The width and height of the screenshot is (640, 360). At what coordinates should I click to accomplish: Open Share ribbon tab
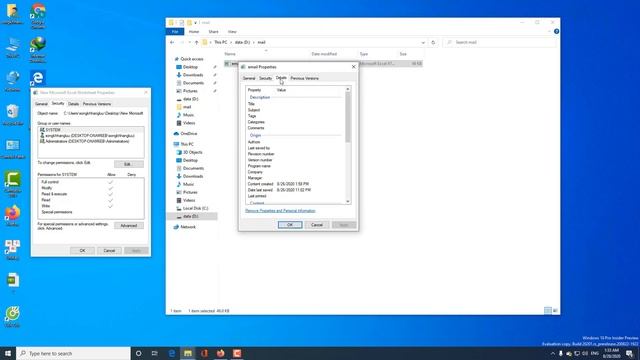click(213, 32)
